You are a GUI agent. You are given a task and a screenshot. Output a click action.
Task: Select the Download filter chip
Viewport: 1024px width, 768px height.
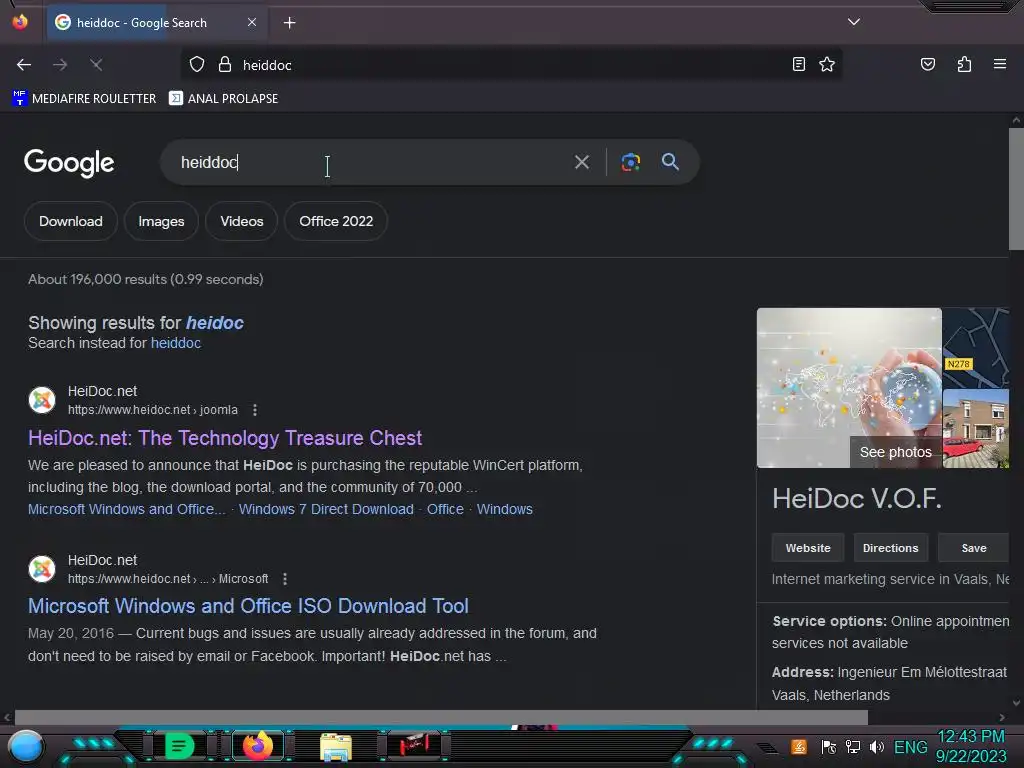point(71,221)
